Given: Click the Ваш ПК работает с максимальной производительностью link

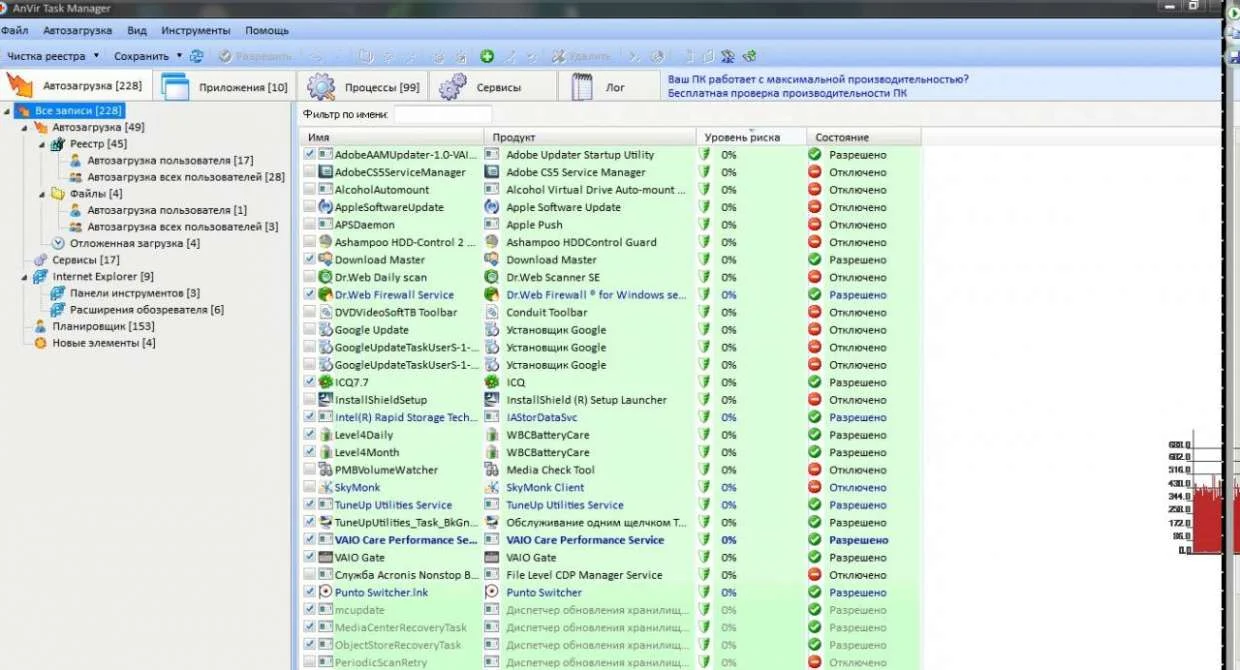Looking at the screenshot, I should click(x=818, y=79).
